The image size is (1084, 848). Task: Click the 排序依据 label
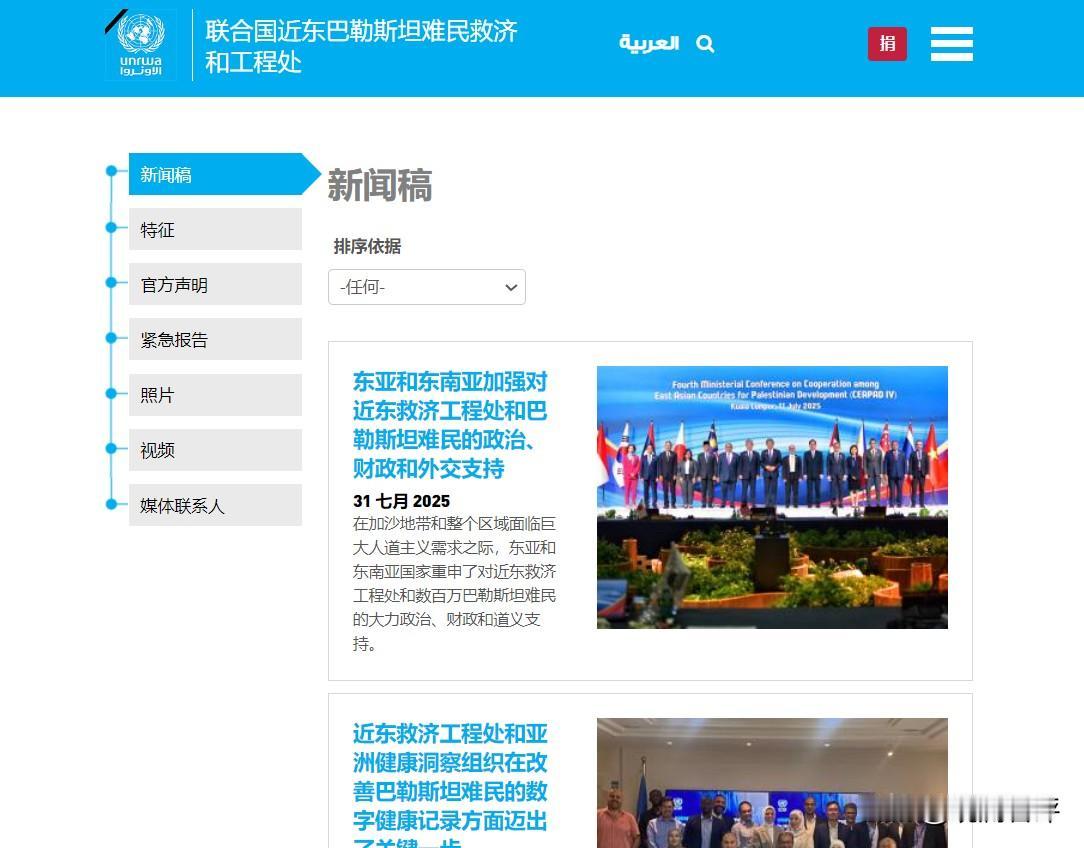pyautogui.click(x=367, y=246)
